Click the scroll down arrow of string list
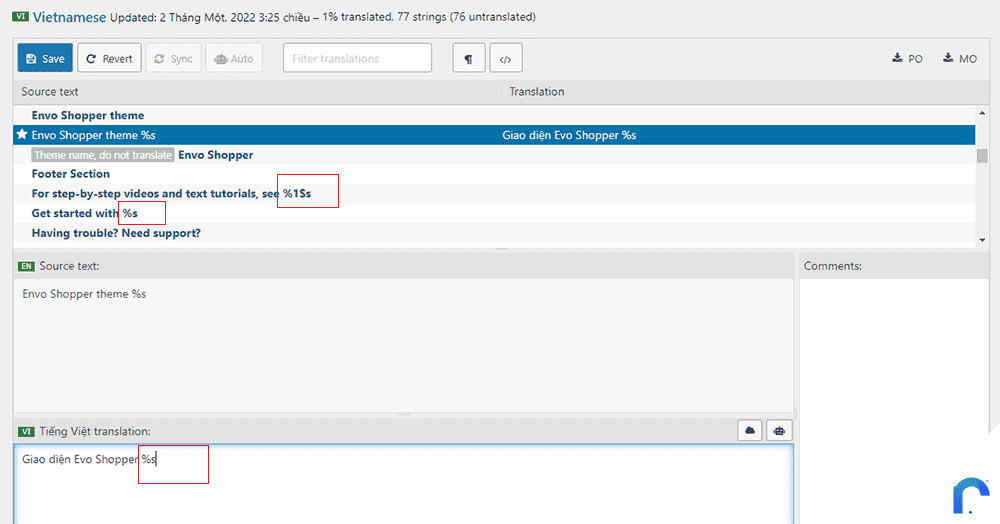Image resolution: width=1000 pixels, height=524 pixels. pyautogui.click(x=982, y=240)
